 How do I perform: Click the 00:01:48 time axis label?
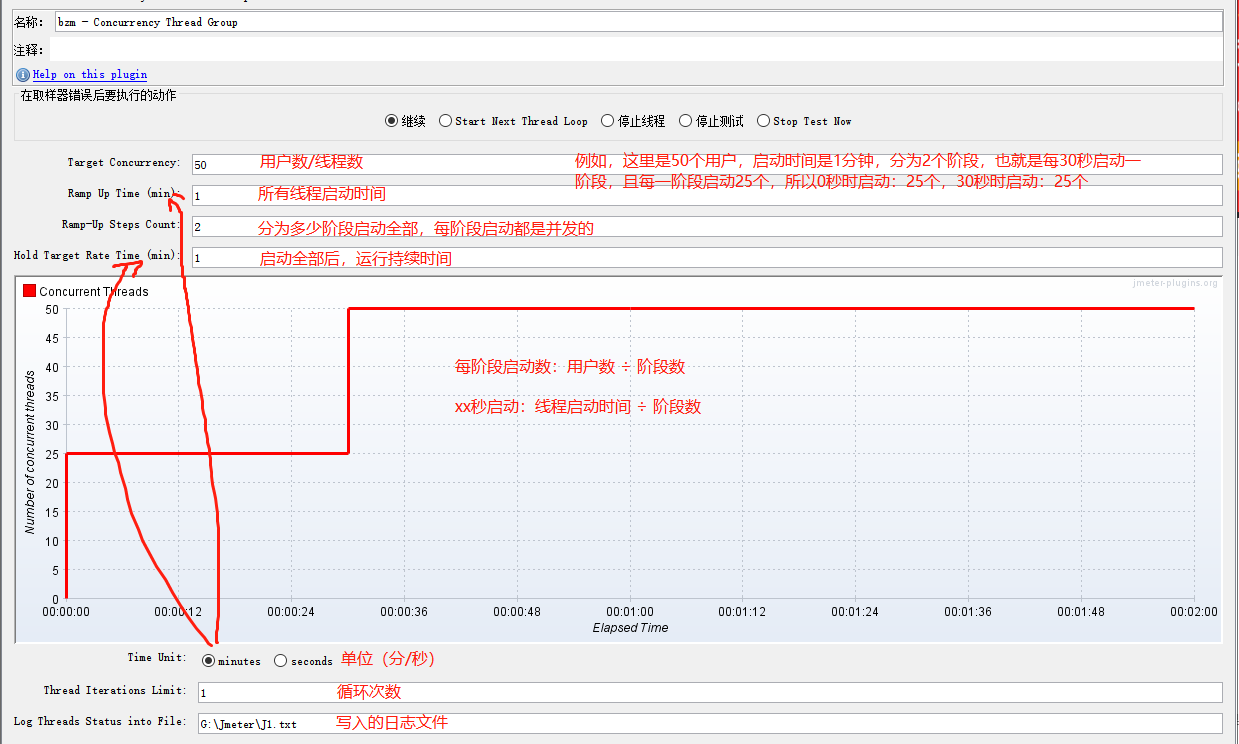point(1080,611)
